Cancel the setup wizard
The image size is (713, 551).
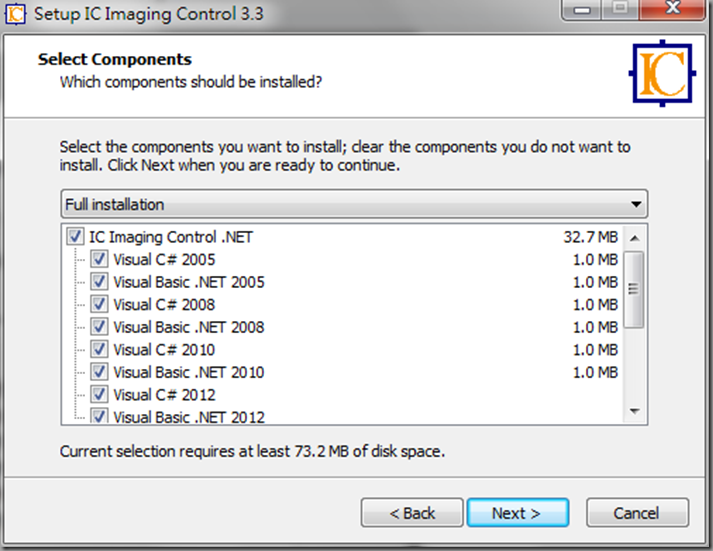[637, 513]
